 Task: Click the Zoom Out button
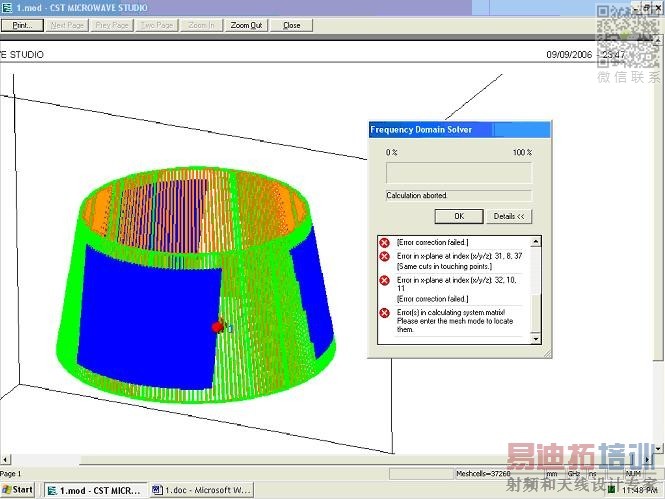coord(246,25)
